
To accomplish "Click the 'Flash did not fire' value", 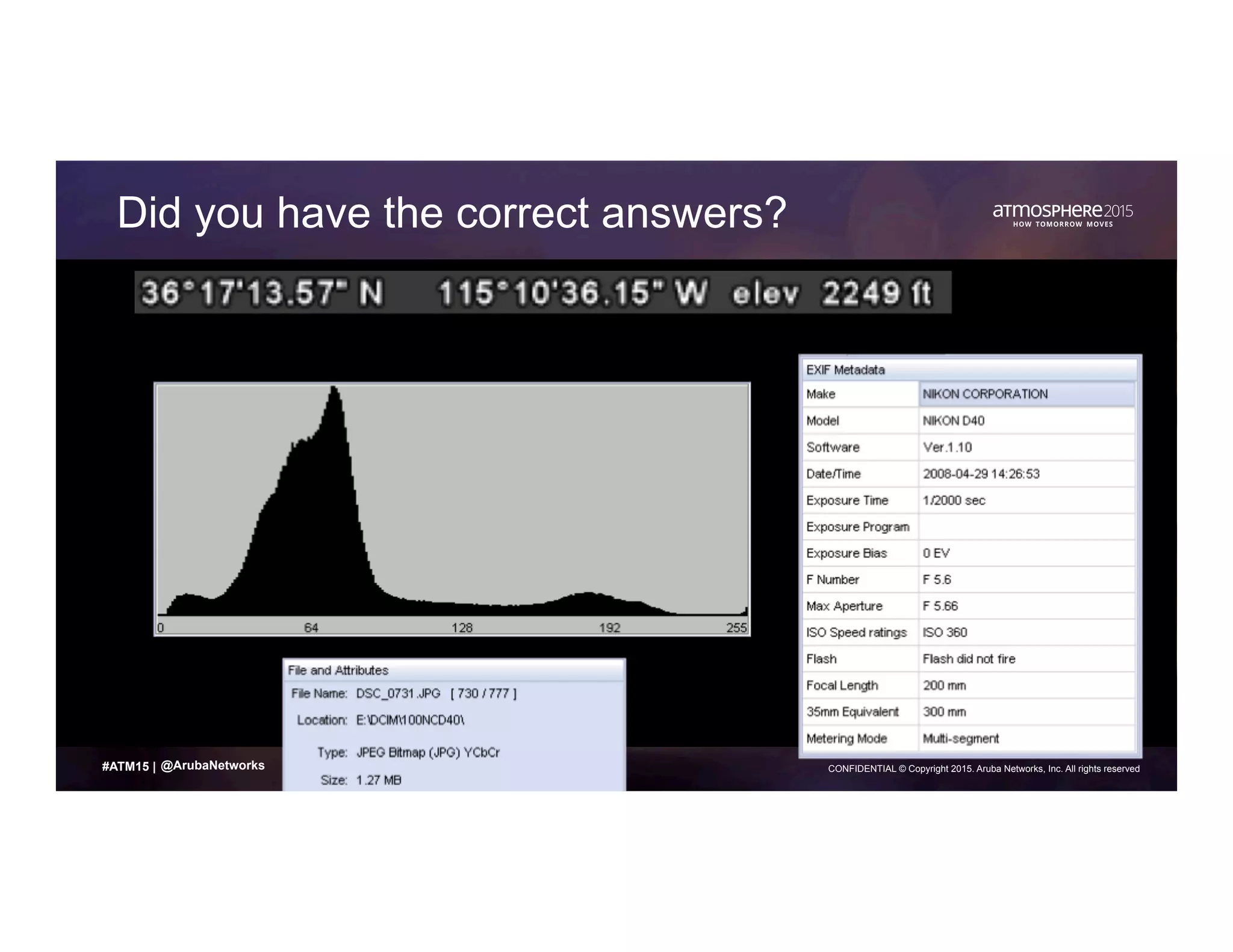I will (x=969, y=659).
